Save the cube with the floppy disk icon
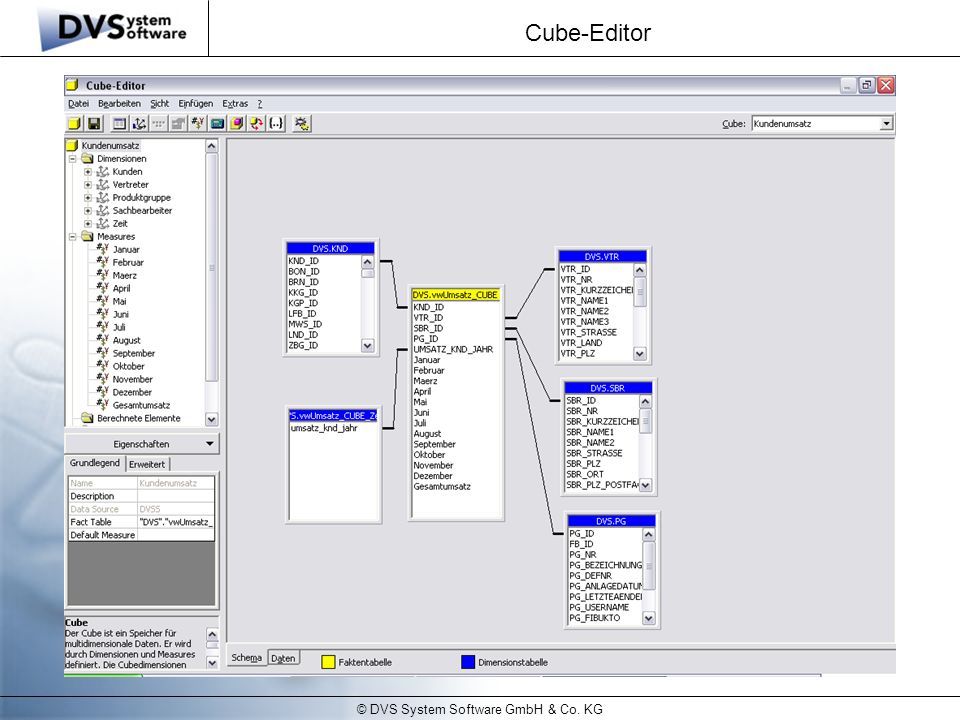 click(x=94, y=124)
